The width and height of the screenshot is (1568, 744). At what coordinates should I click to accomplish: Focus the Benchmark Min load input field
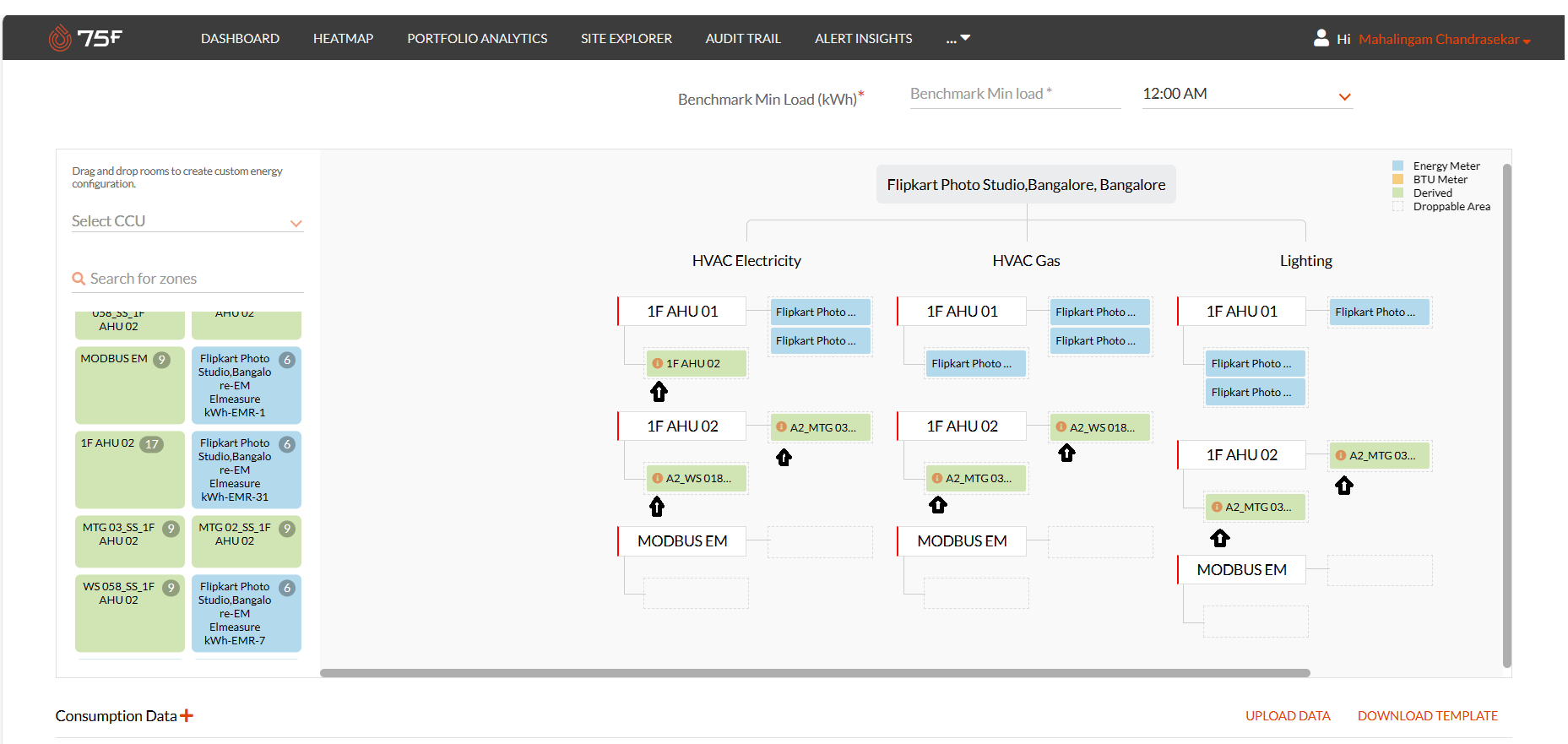click(1015, 95)
